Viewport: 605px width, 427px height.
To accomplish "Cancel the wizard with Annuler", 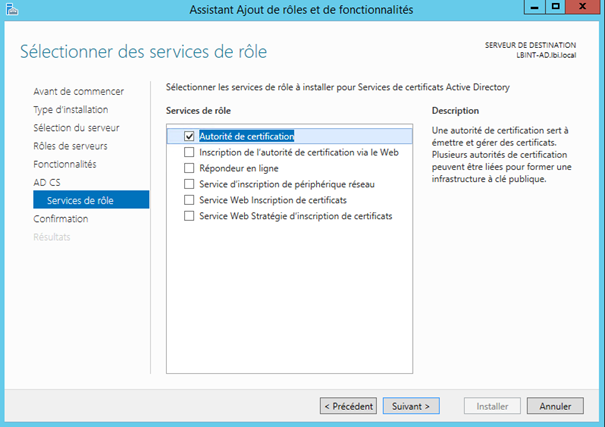I will 555,406.
